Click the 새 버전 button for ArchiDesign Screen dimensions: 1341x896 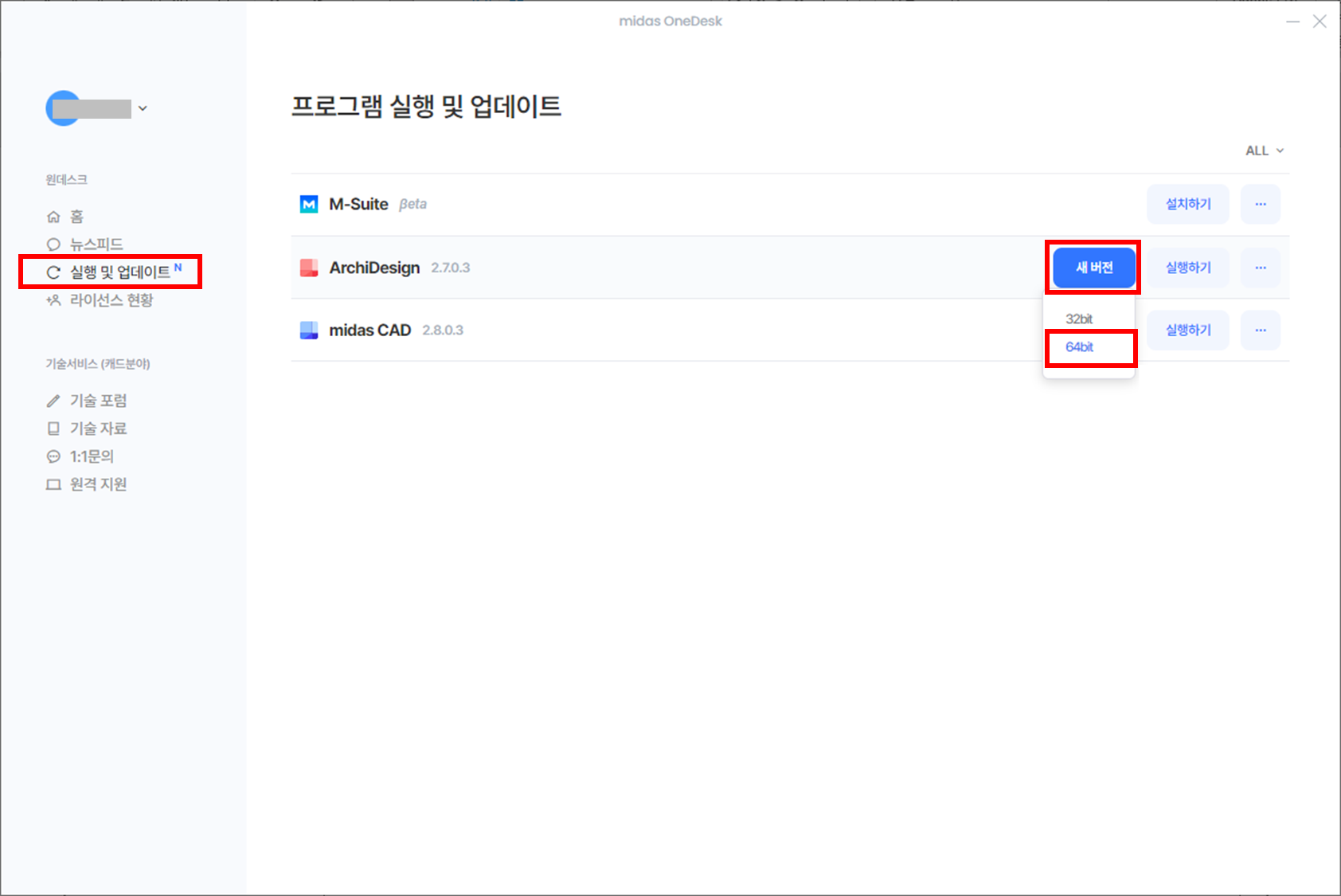[1094, 268]
